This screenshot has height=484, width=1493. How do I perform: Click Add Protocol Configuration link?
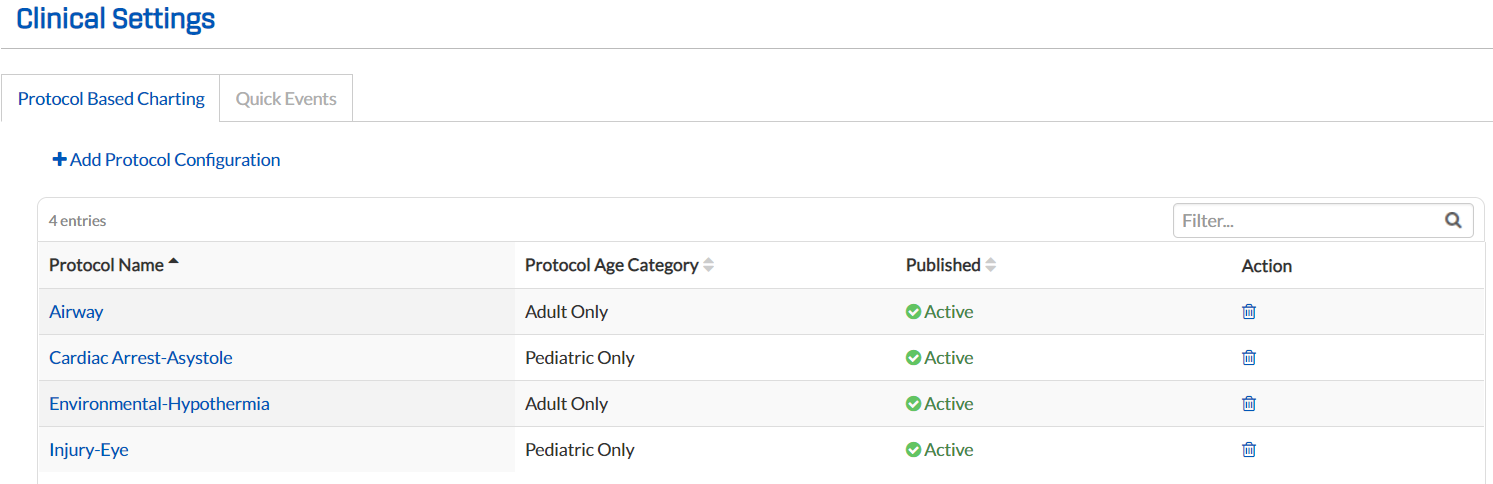(x=175, y=160)
